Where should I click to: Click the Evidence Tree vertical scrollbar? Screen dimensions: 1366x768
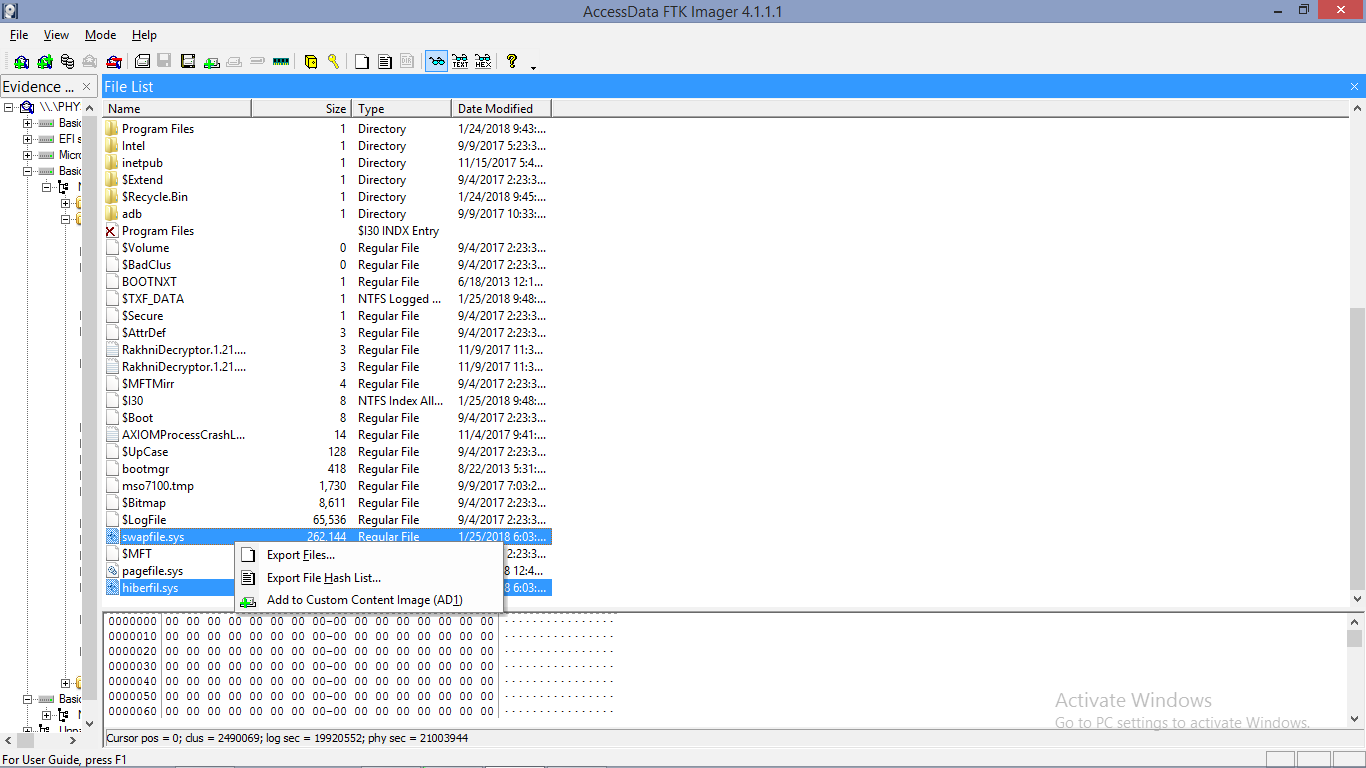point(89,415)
